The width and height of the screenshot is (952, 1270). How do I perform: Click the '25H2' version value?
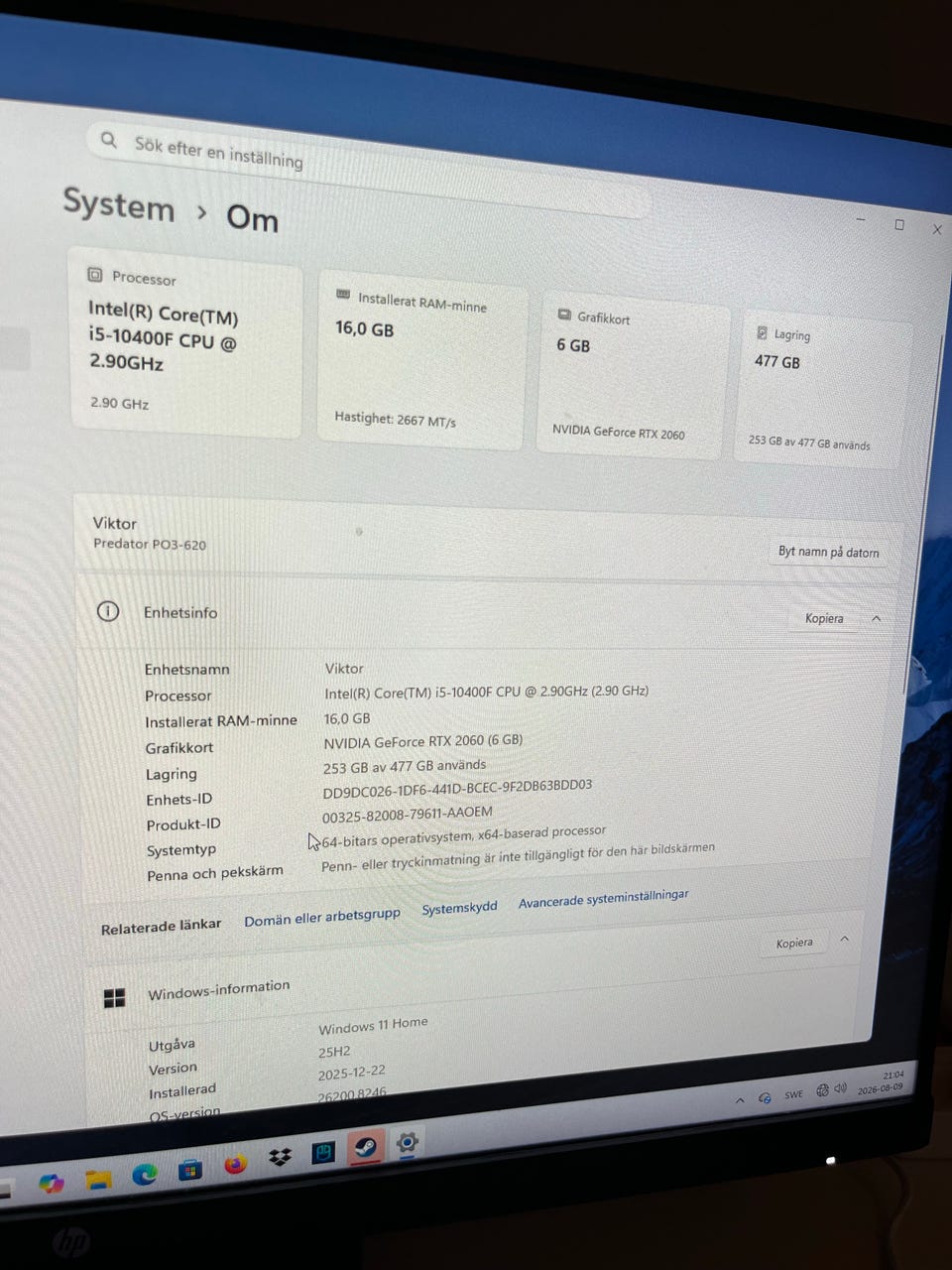point(334,1051)
